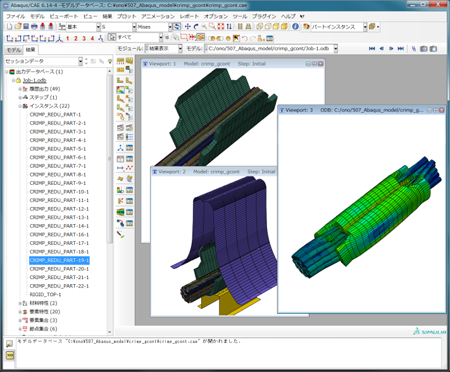The width and height of the screenshot is (450, 372).
Task: Select the Rotate view tool
Action: 196,26
